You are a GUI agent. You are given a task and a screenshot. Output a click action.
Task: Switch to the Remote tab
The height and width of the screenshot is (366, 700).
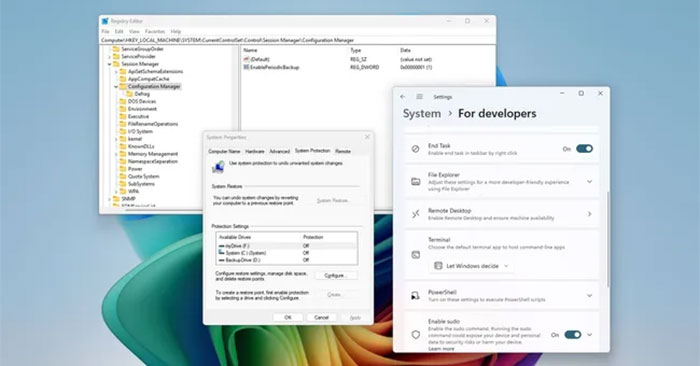tap(343, 151)
